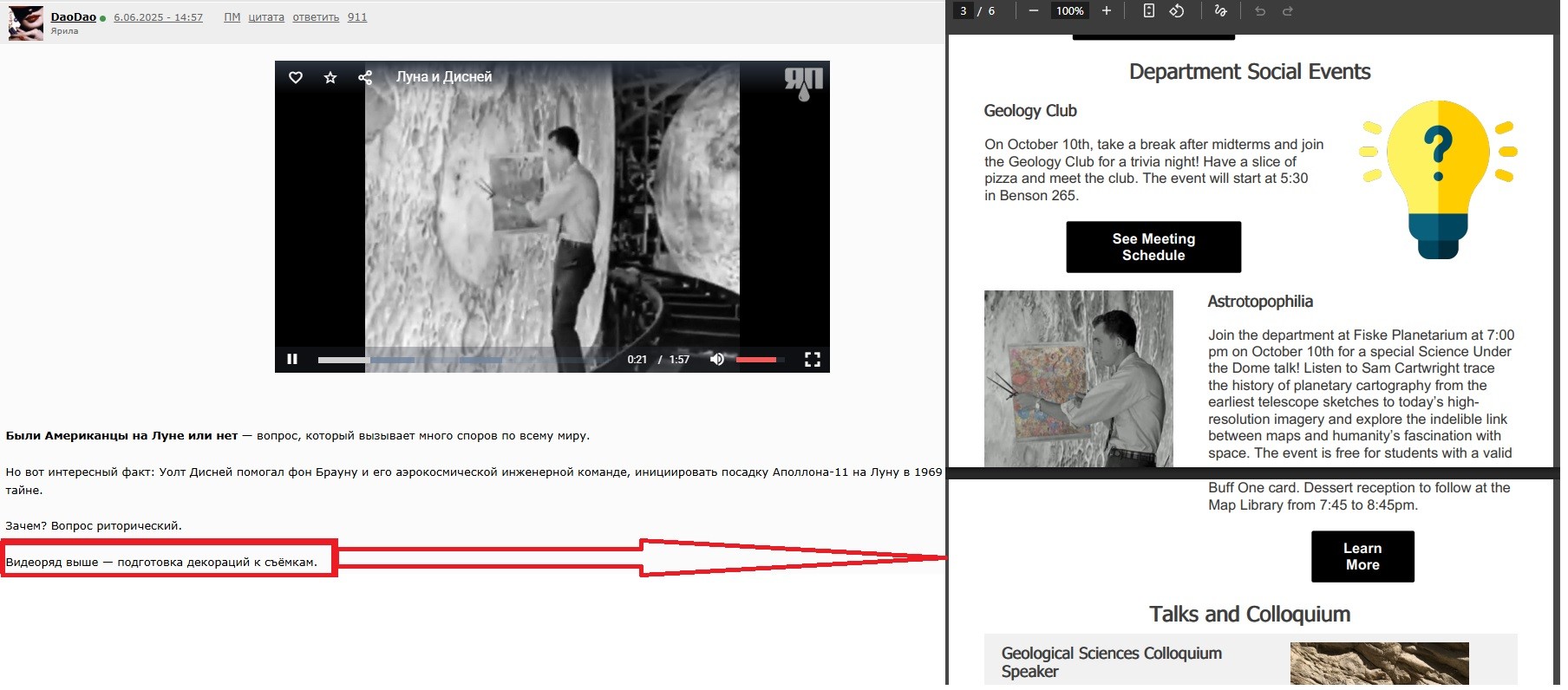The width and height of the screenshot is (1568, 690).
Task: Redo the PDF annotation
Action: point(1288,11)
